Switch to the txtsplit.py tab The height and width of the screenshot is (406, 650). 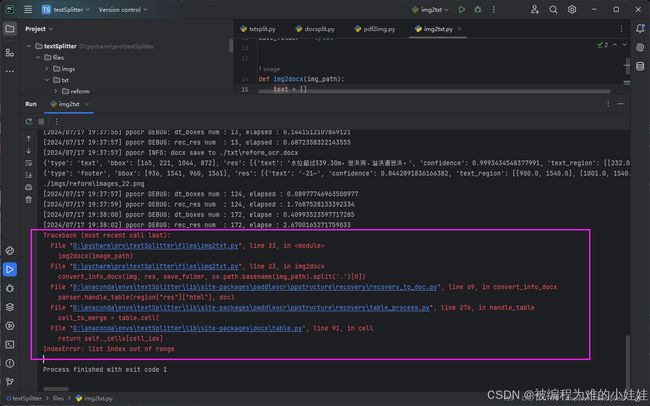tap(258, 29)
